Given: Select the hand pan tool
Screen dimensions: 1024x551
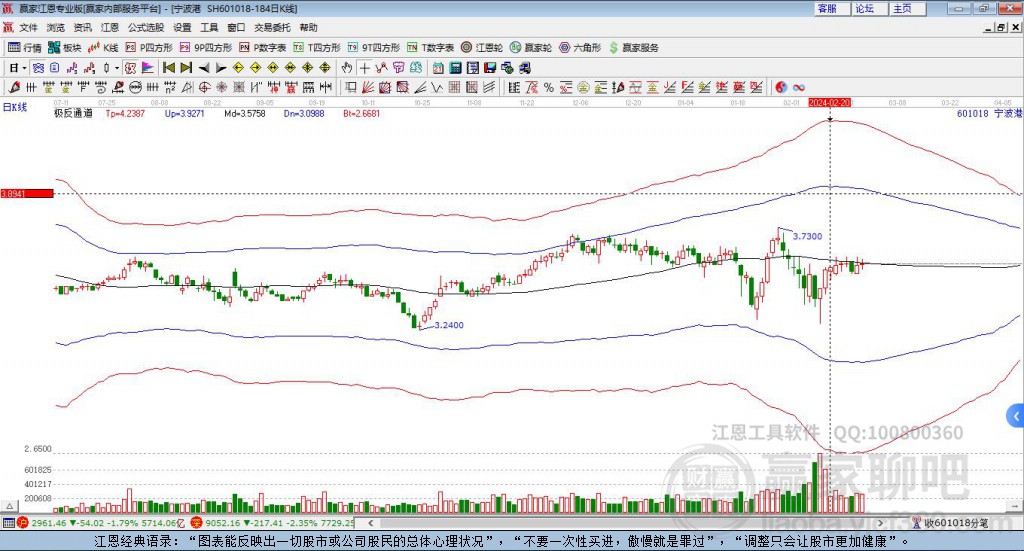Looking at the screenshot, I should [x=347, y=68].
